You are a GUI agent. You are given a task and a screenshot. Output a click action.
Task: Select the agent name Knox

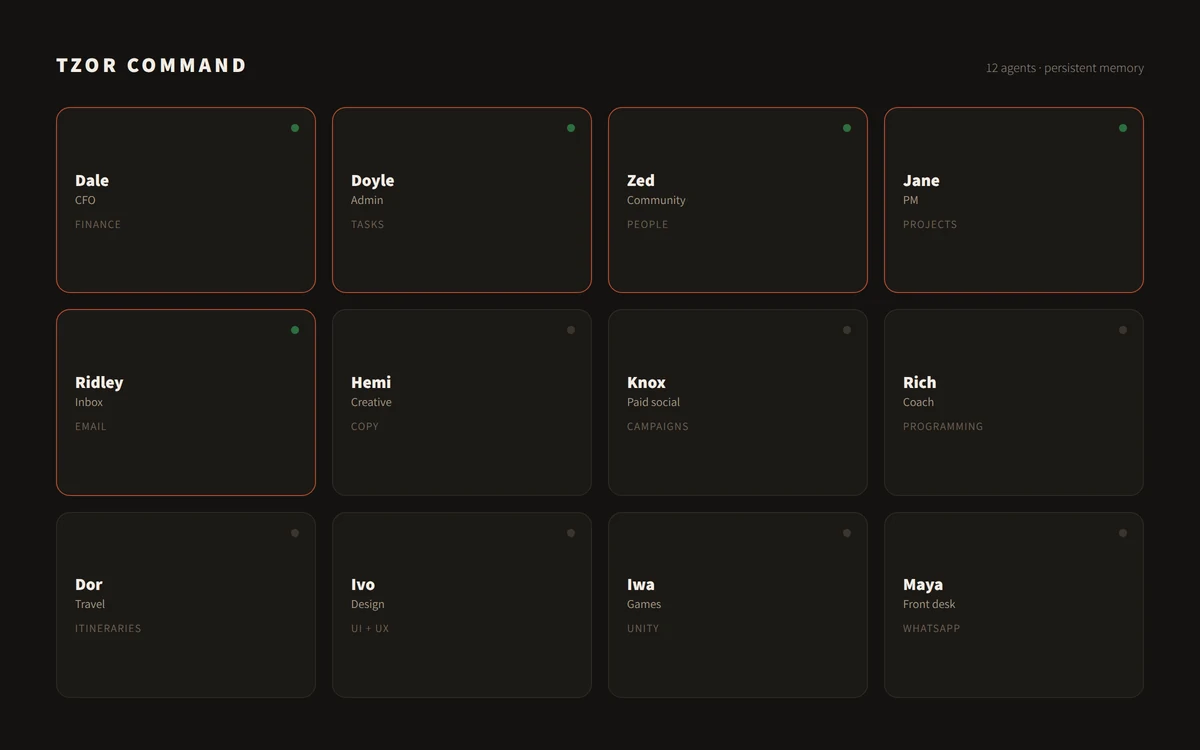tap(646, 383)
